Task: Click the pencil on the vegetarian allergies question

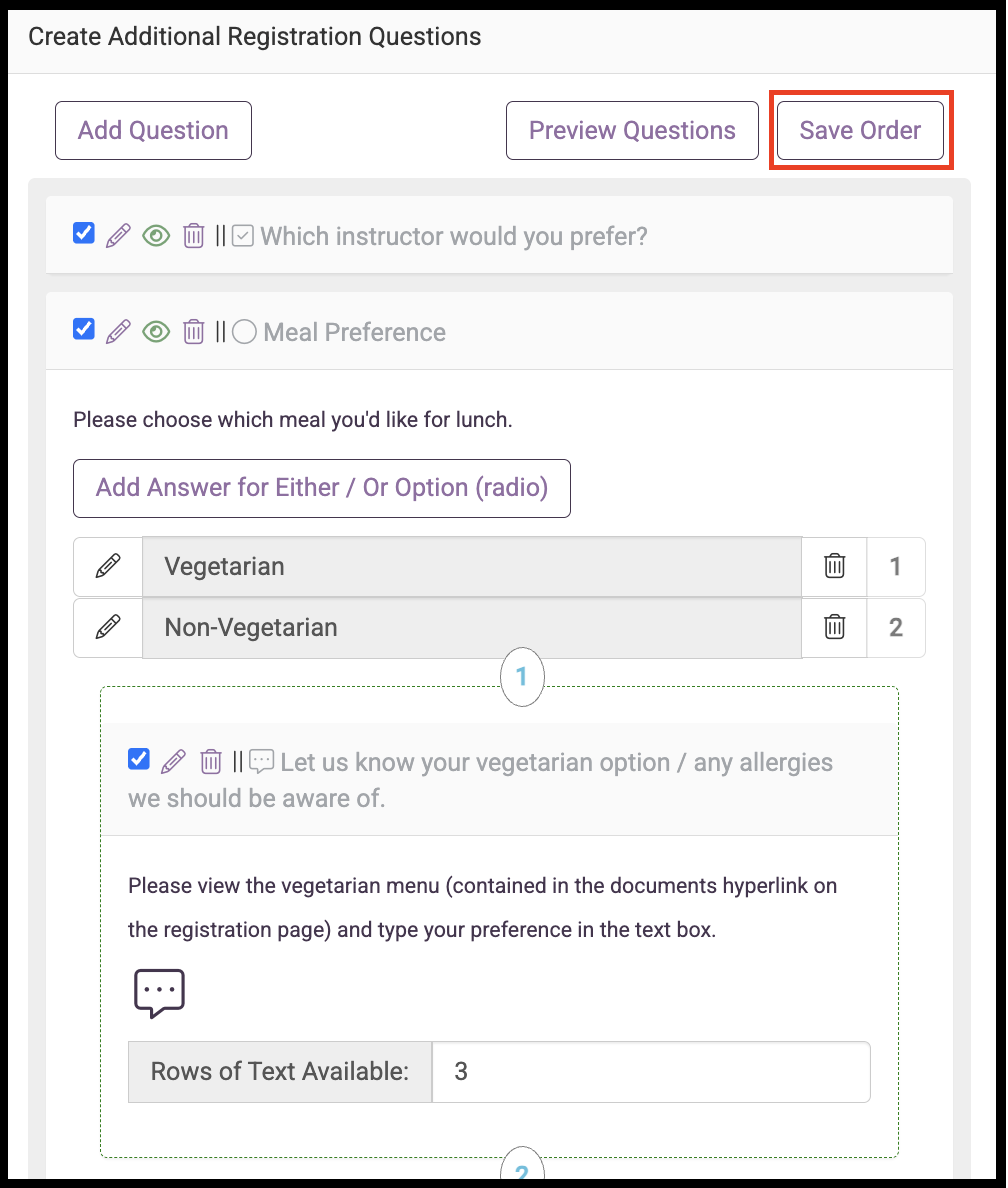Action: click(x=173, y=761)
